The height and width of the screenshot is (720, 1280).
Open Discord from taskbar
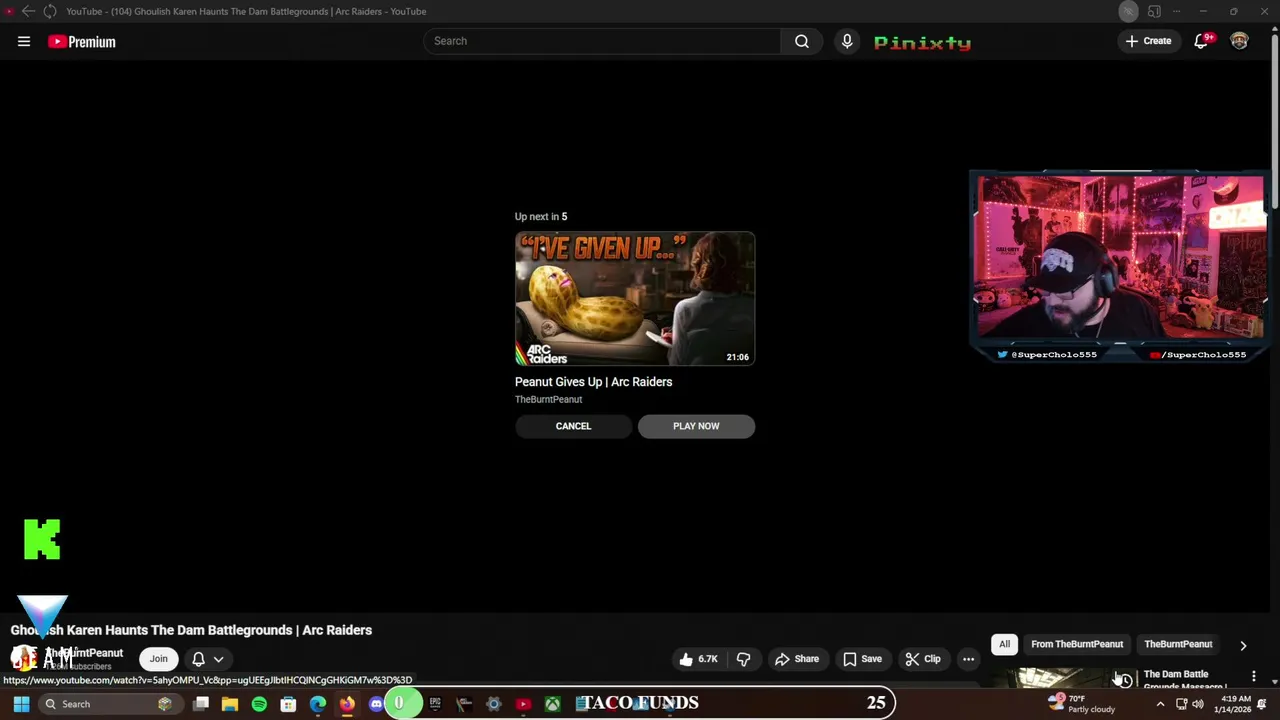tap(376, 704)
